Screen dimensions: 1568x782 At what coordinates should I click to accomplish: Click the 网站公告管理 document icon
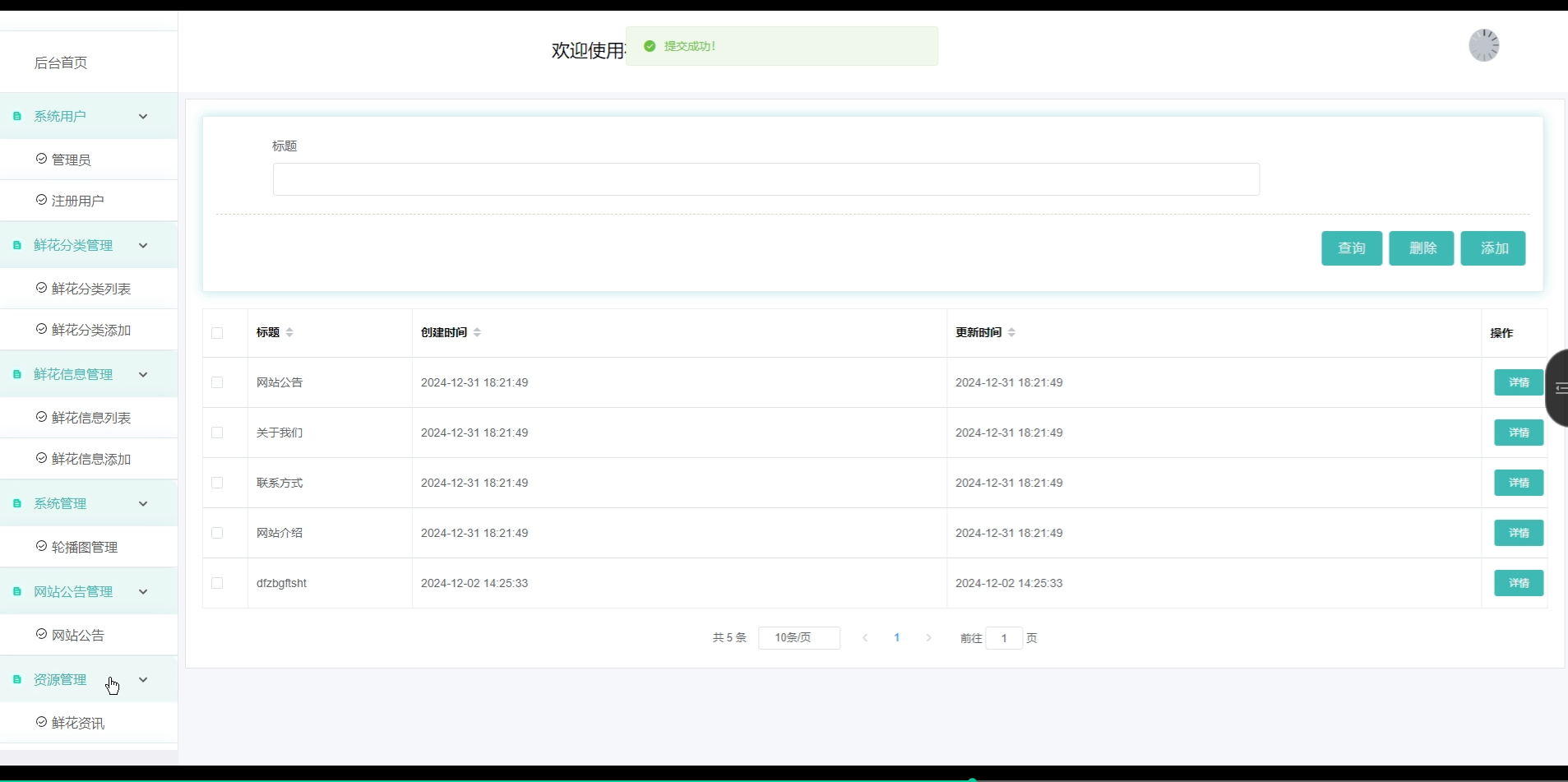[17, 591]
